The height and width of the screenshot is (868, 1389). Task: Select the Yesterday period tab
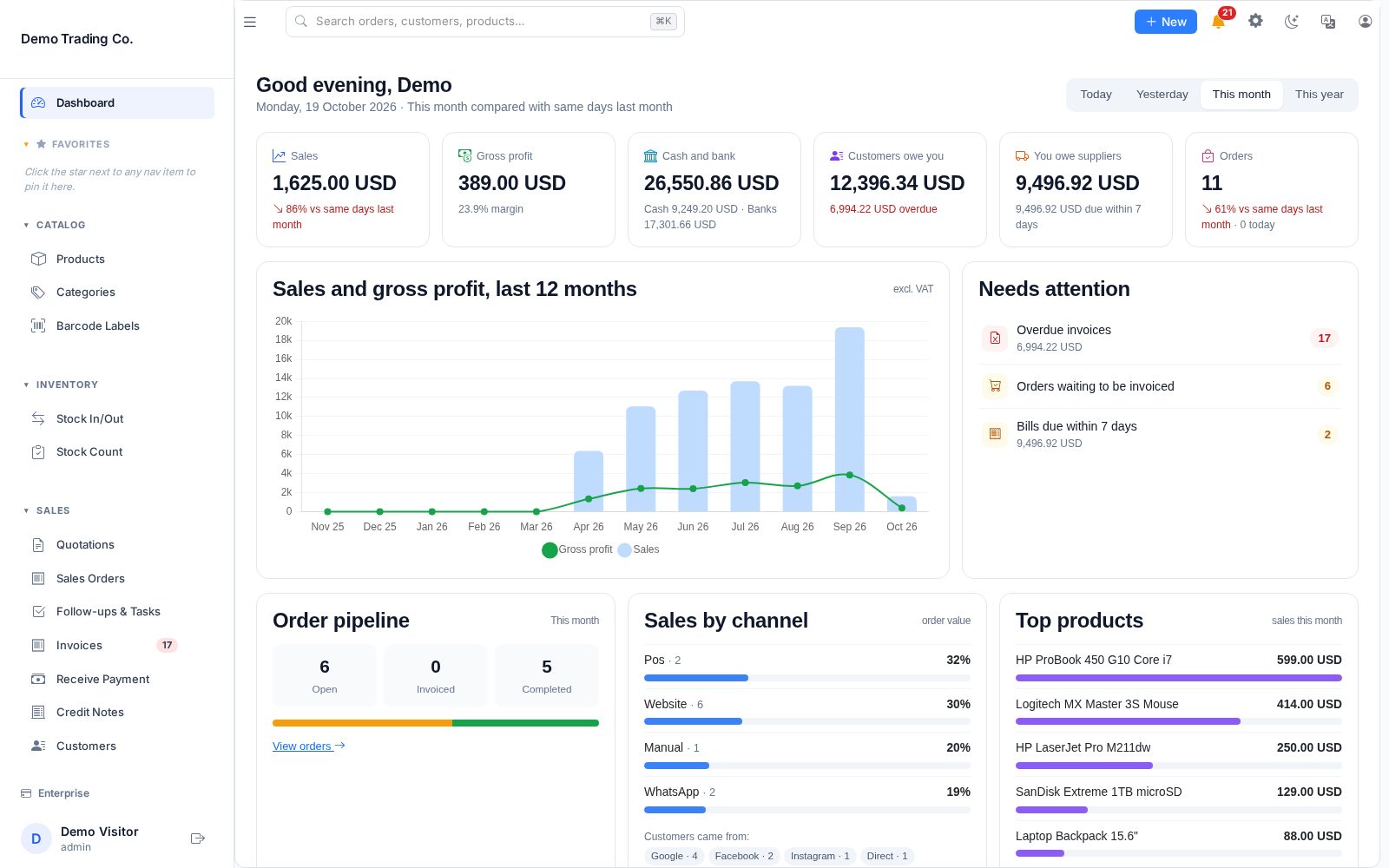(1162, 95)
